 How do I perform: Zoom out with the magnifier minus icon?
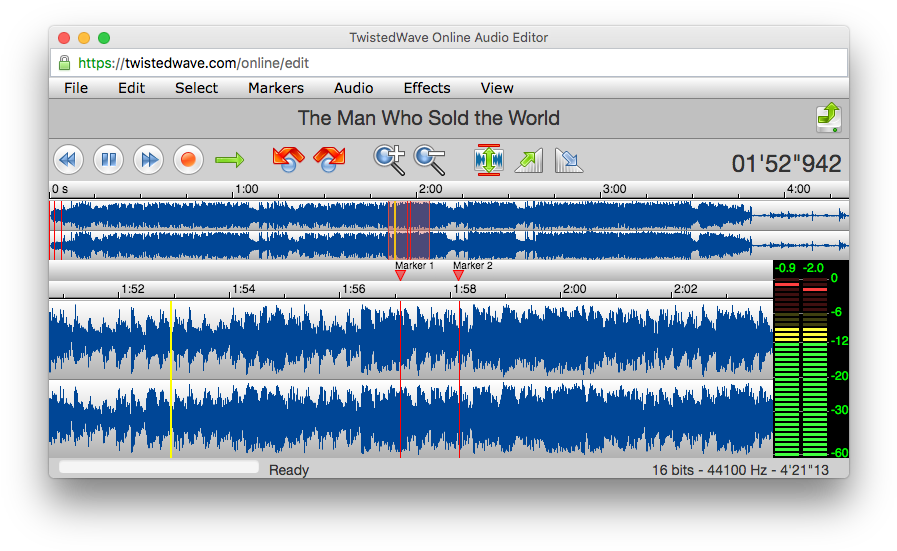430,160
